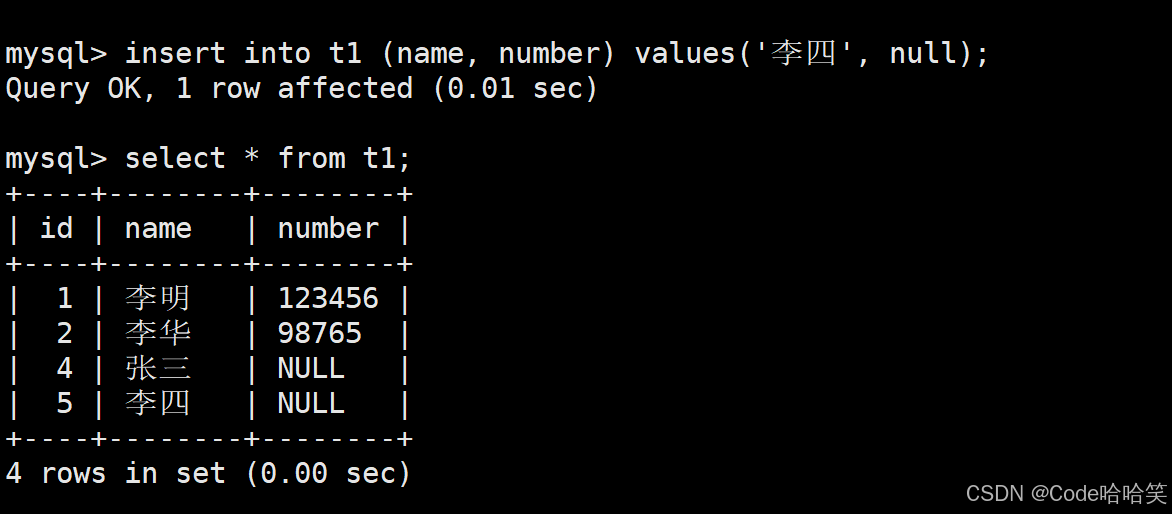Viewport: 1172px width, 514px height.
Task: Click the 李明 name cell
Action: point(158,299)
